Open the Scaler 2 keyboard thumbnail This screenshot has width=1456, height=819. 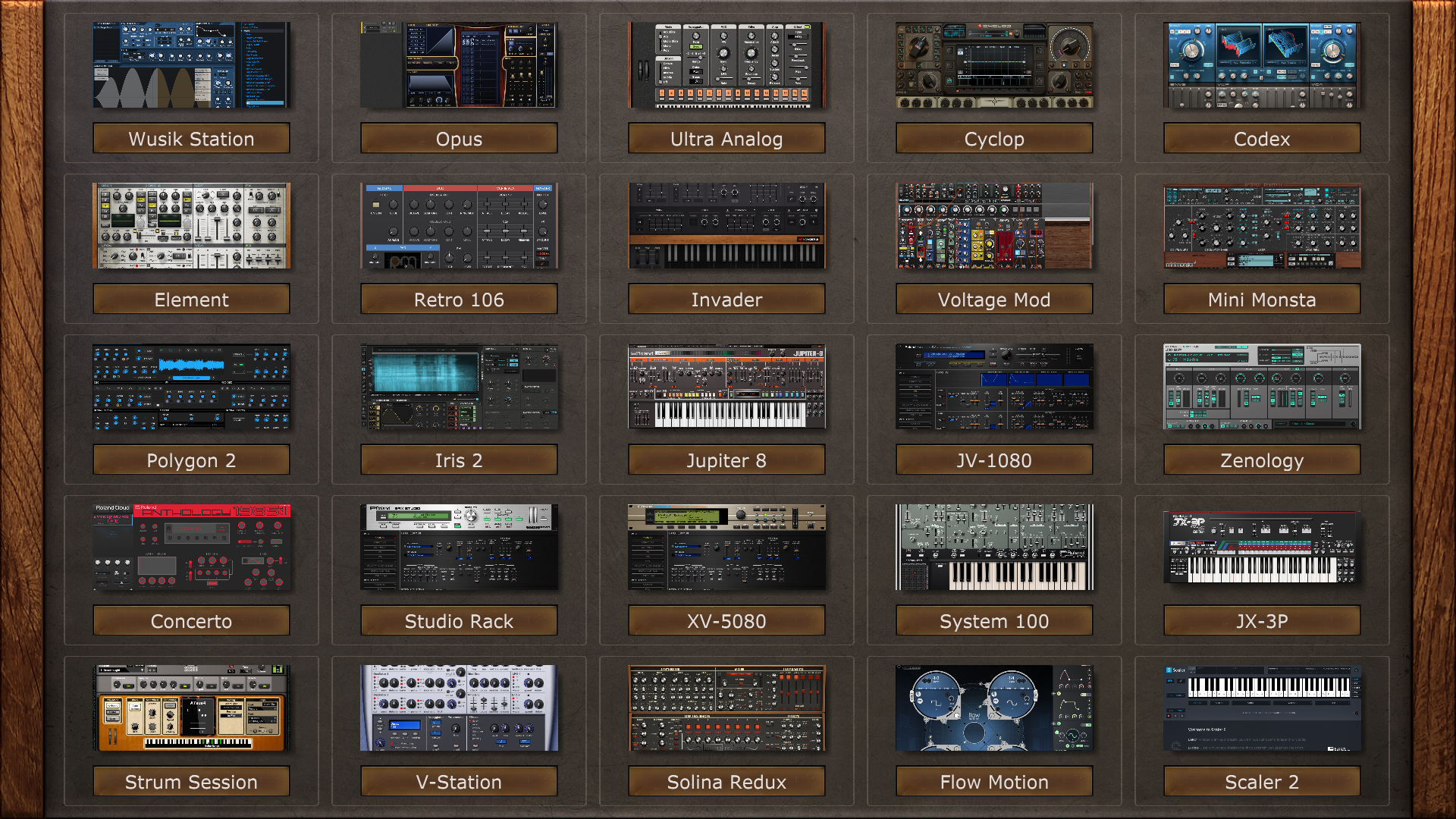click(x=1262, y=708)
